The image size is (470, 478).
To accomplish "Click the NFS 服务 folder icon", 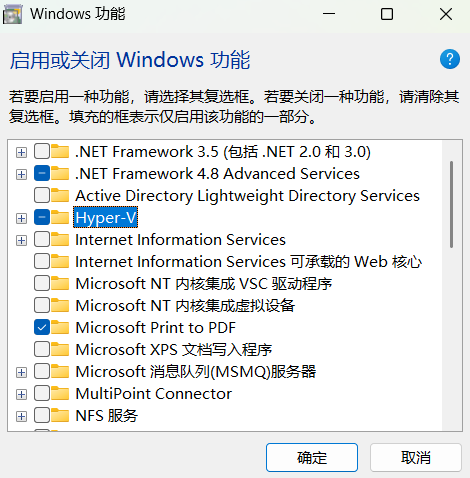I will coord(60,415).
